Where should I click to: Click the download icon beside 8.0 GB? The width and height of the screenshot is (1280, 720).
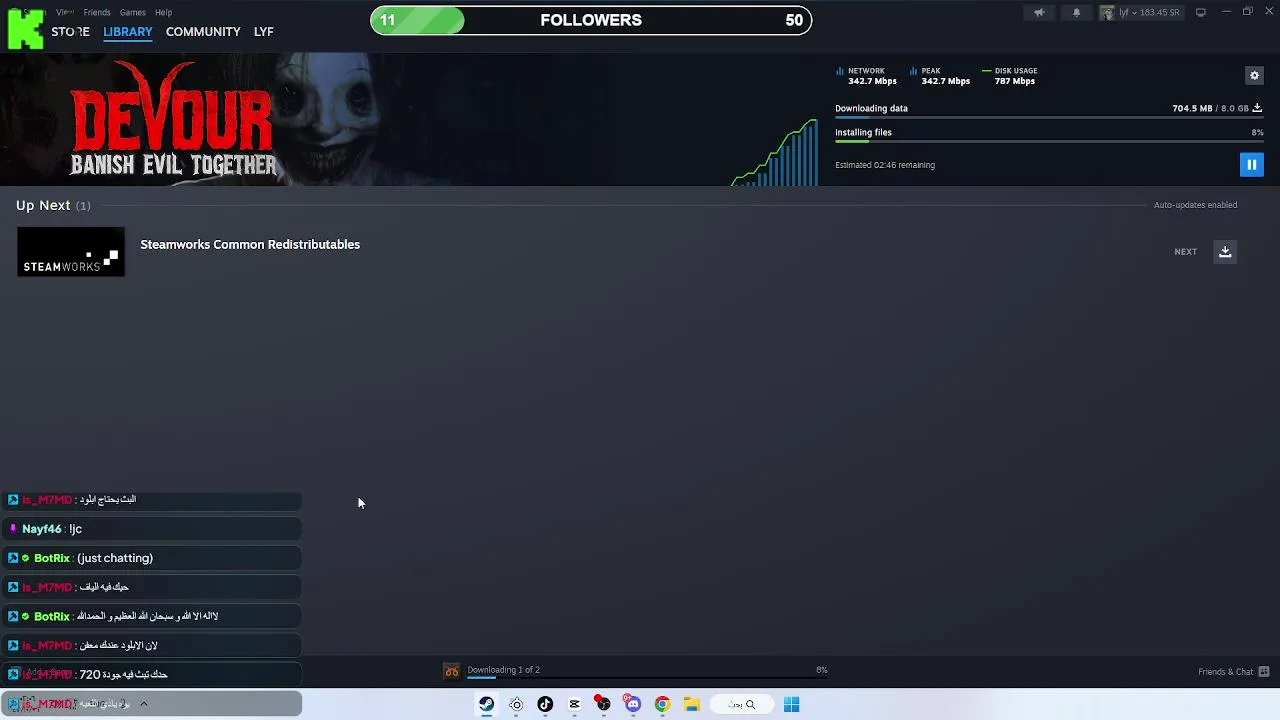[1257, 108]
